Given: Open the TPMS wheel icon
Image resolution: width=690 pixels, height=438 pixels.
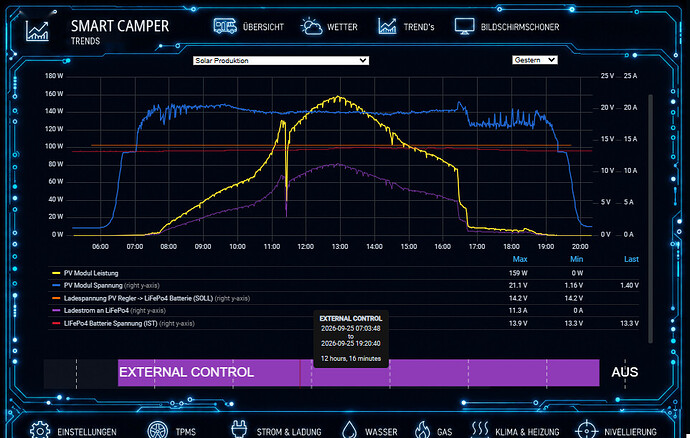Looking at the screenshot, I should click(x=158, y=430).
